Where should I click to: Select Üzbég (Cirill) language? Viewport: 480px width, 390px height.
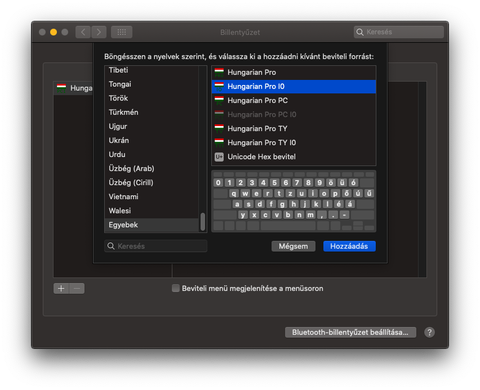tap(152, 182)
